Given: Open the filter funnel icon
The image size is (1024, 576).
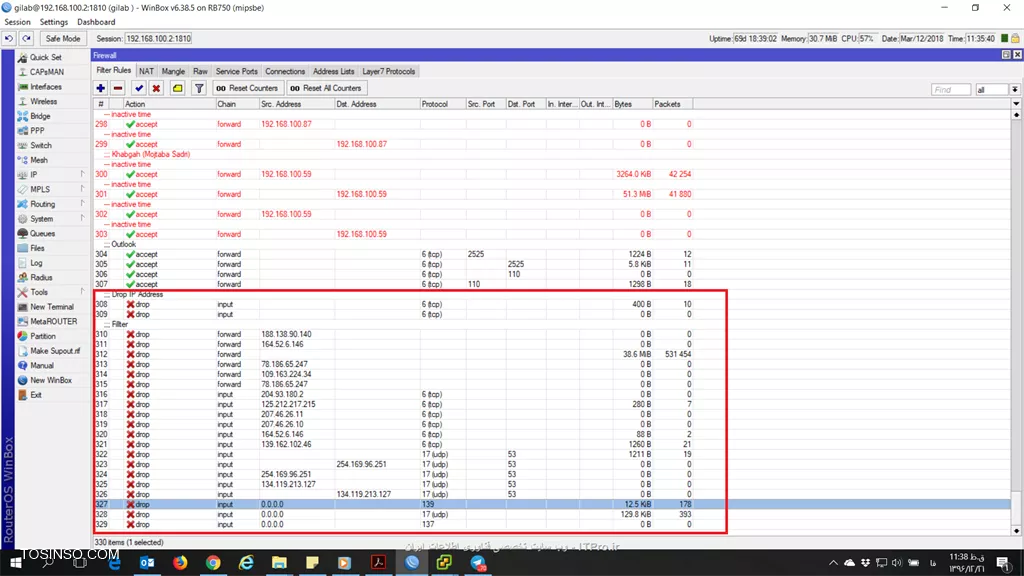Looking at the screenshot, I should click(x=199, y=88).
